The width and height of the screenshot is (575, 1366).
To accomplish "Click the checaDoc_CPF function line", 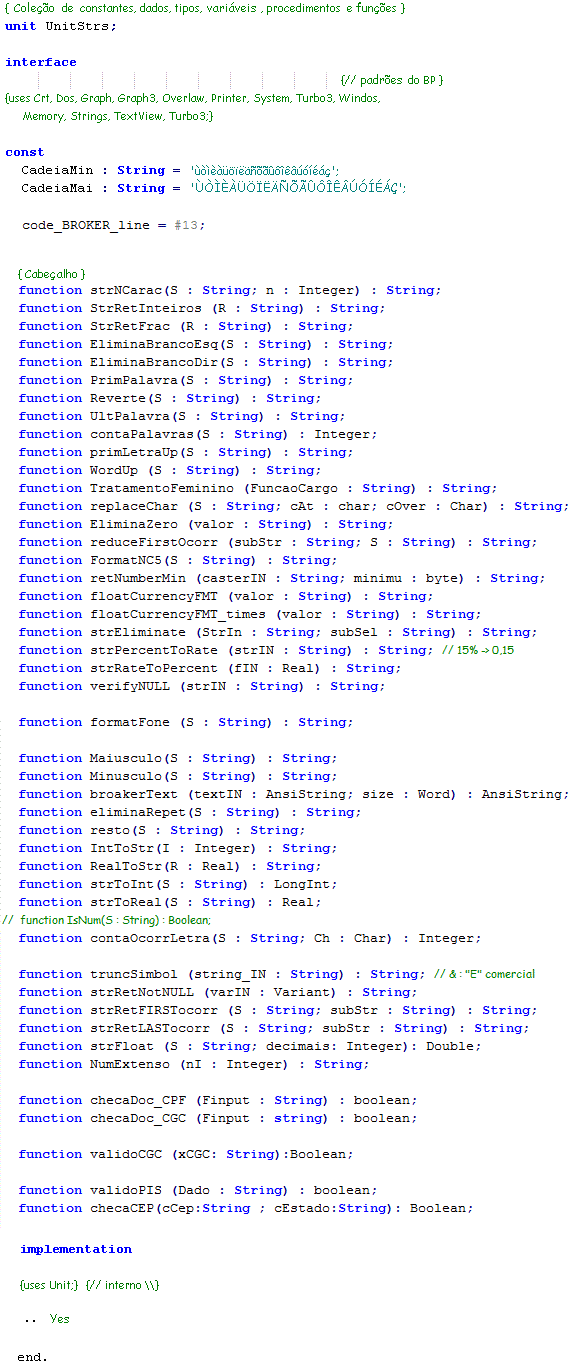I will coord(218,1100).
